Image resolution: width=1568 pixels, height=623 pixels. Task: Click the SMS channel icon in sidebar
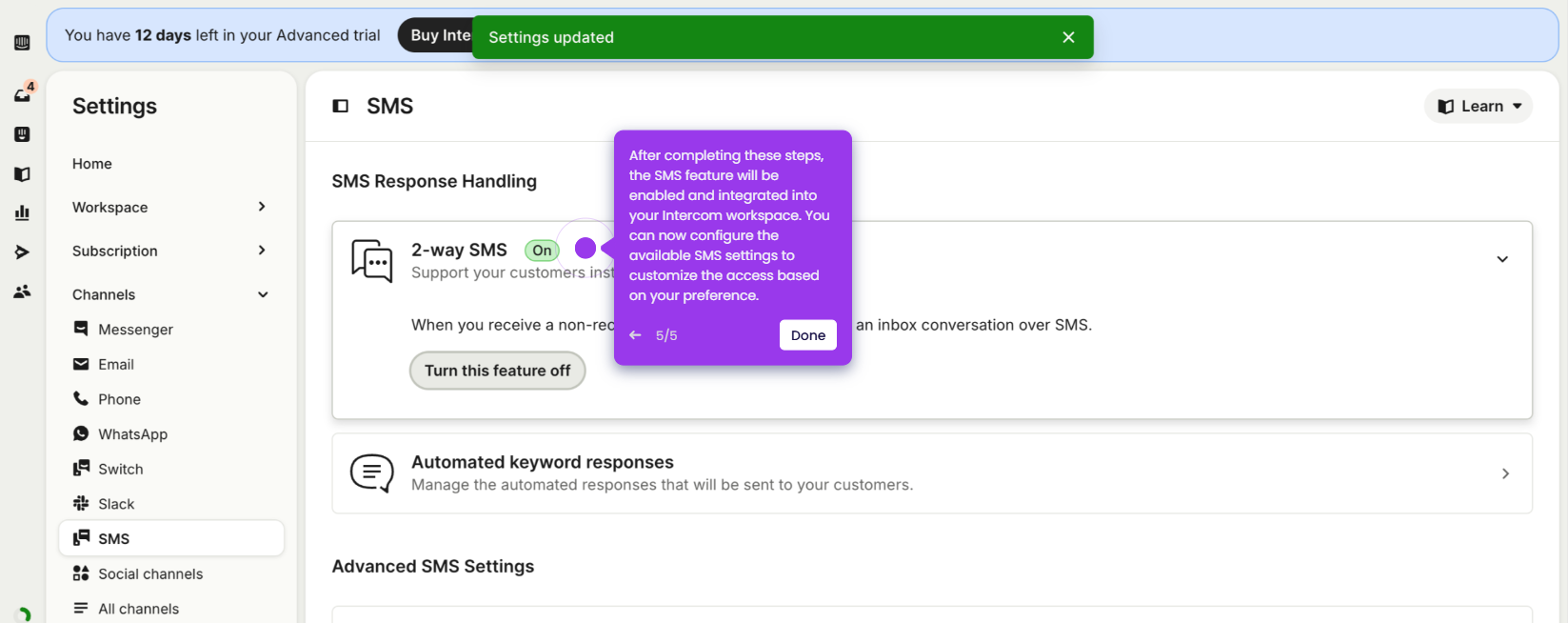81,538
